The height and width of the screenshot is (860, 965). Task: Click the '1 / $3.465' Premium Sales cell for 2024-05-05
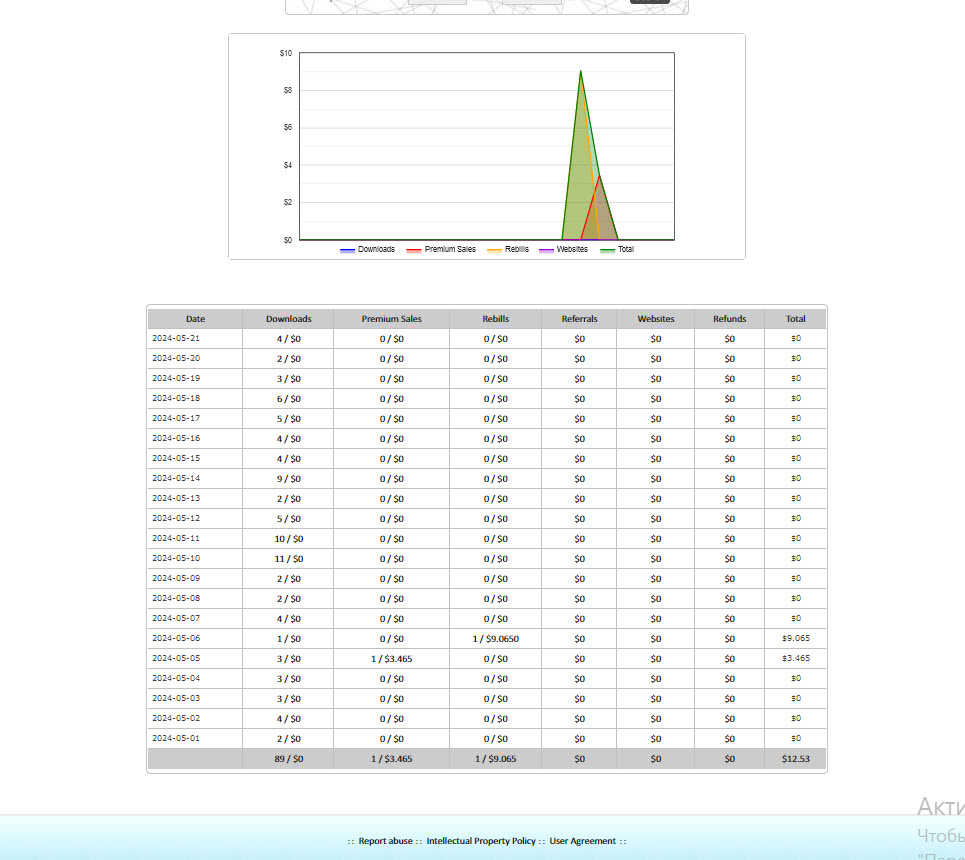(x=391, y=659)
